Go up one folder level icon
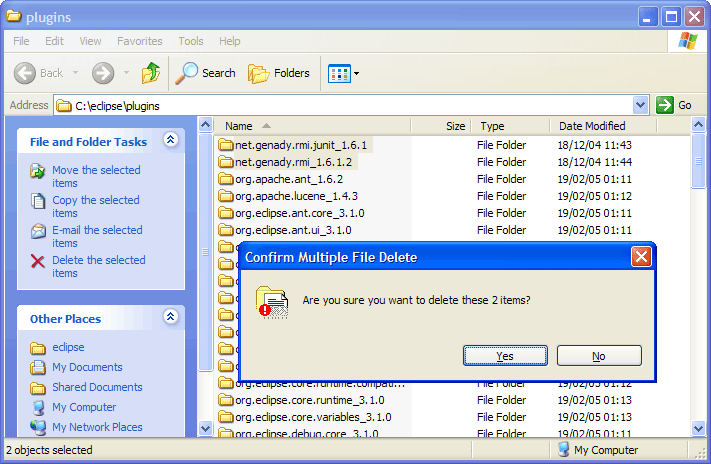This screenshot has height=464, width=711. [151, 73]
